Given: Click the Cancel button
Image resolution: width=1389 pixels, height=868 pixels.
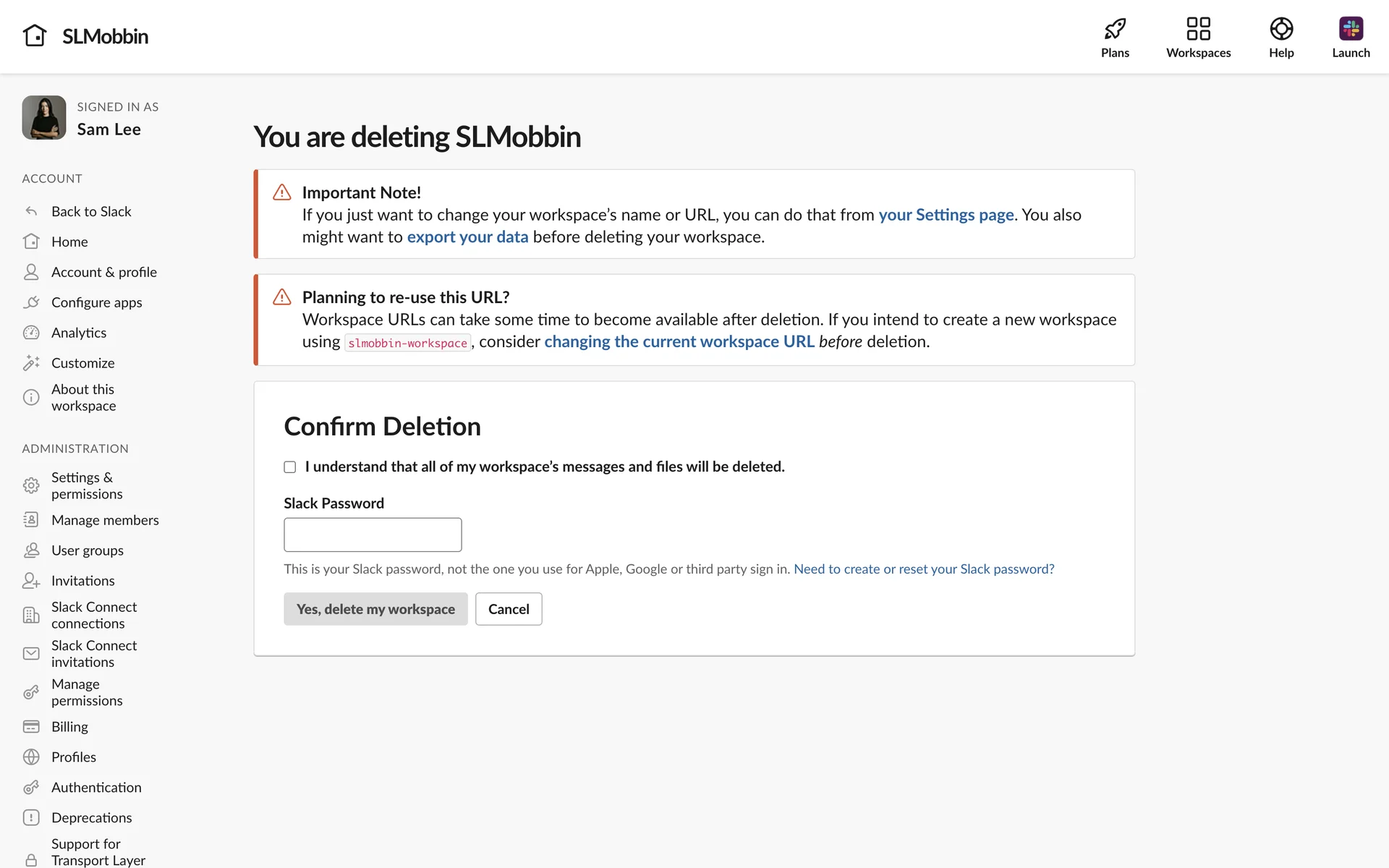Looking at the screenshot, I should (509, 609).
